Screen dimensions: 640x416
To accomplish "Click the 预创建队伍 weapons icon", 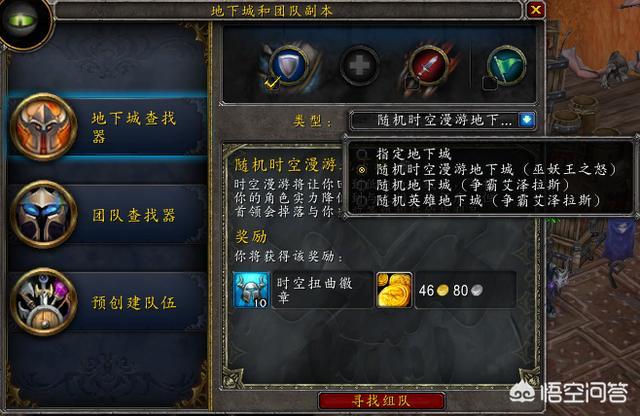I will (x=44, y=301).
